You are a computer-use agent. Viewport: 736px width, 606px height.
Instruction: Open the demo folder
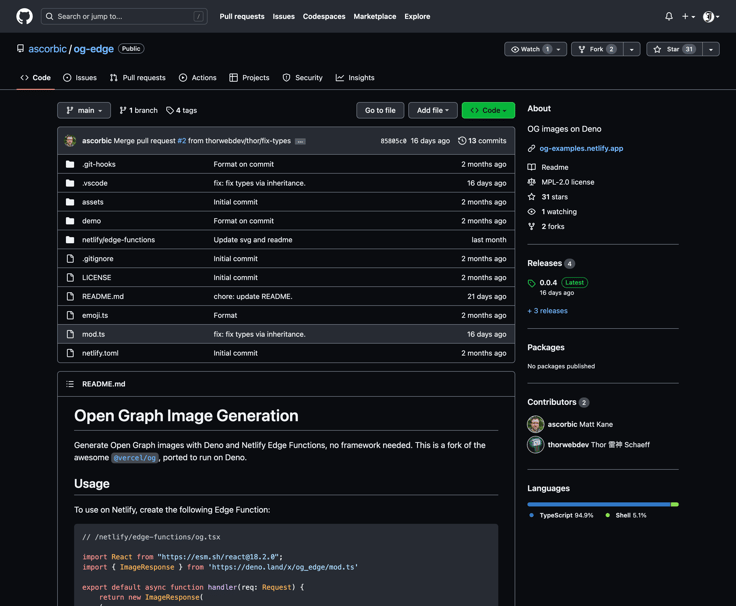(92, 221)
